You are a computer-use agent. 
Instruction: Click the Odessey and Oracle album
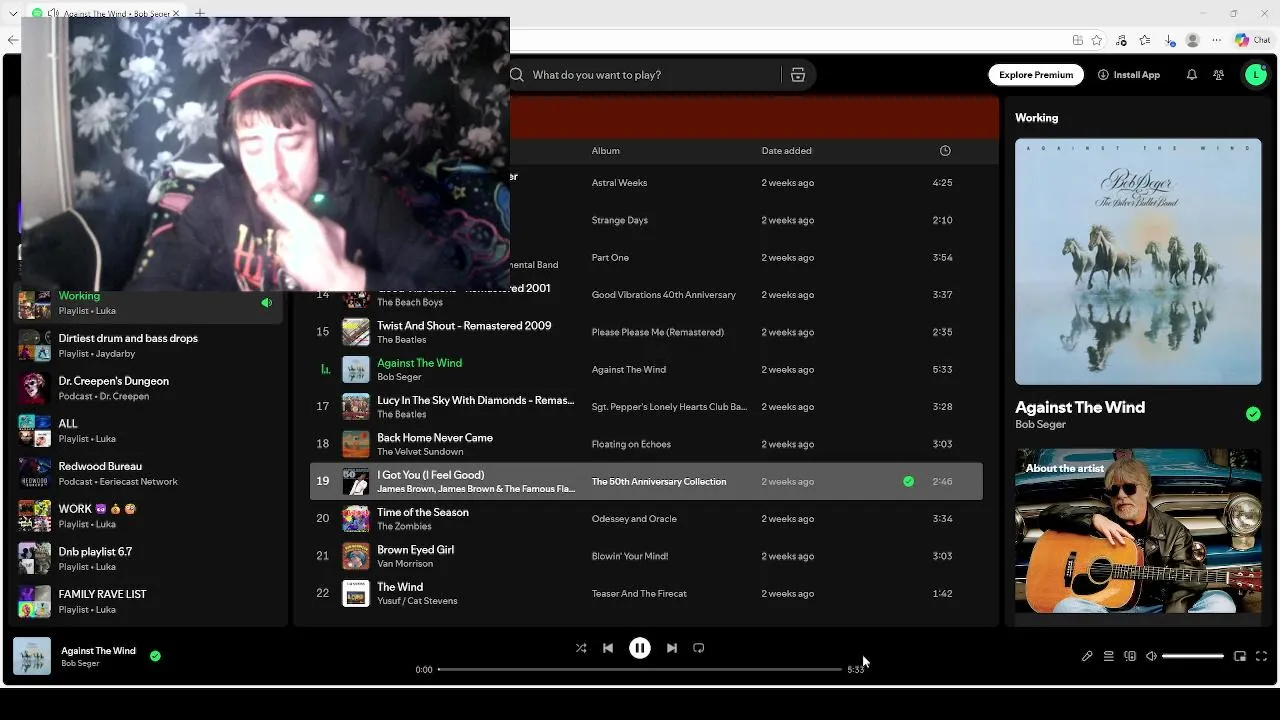pyautogui.click(x=634, y=519)
